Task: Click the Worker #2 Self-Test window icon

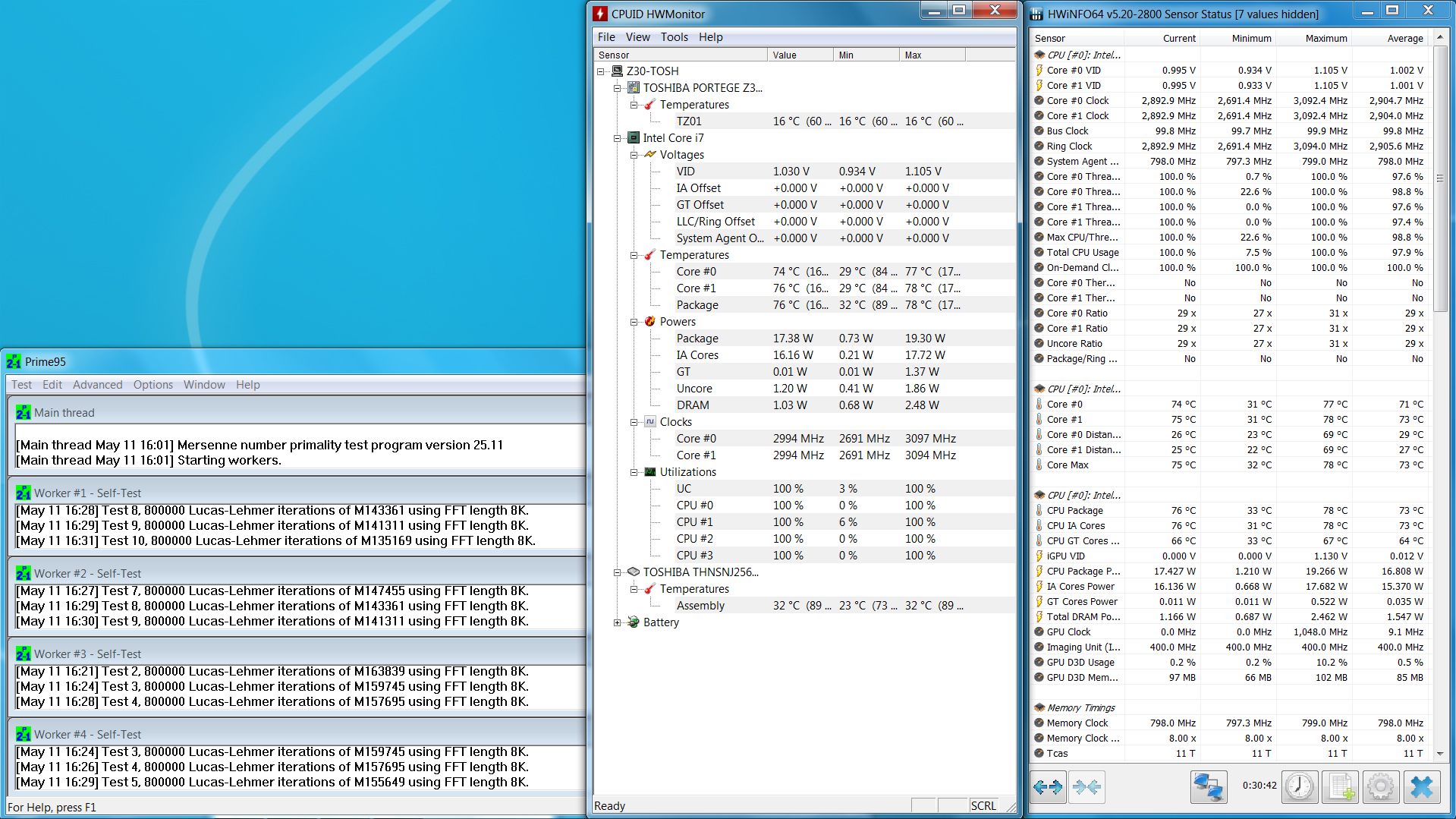Action: pyautogui.click(x=24, y=574)
